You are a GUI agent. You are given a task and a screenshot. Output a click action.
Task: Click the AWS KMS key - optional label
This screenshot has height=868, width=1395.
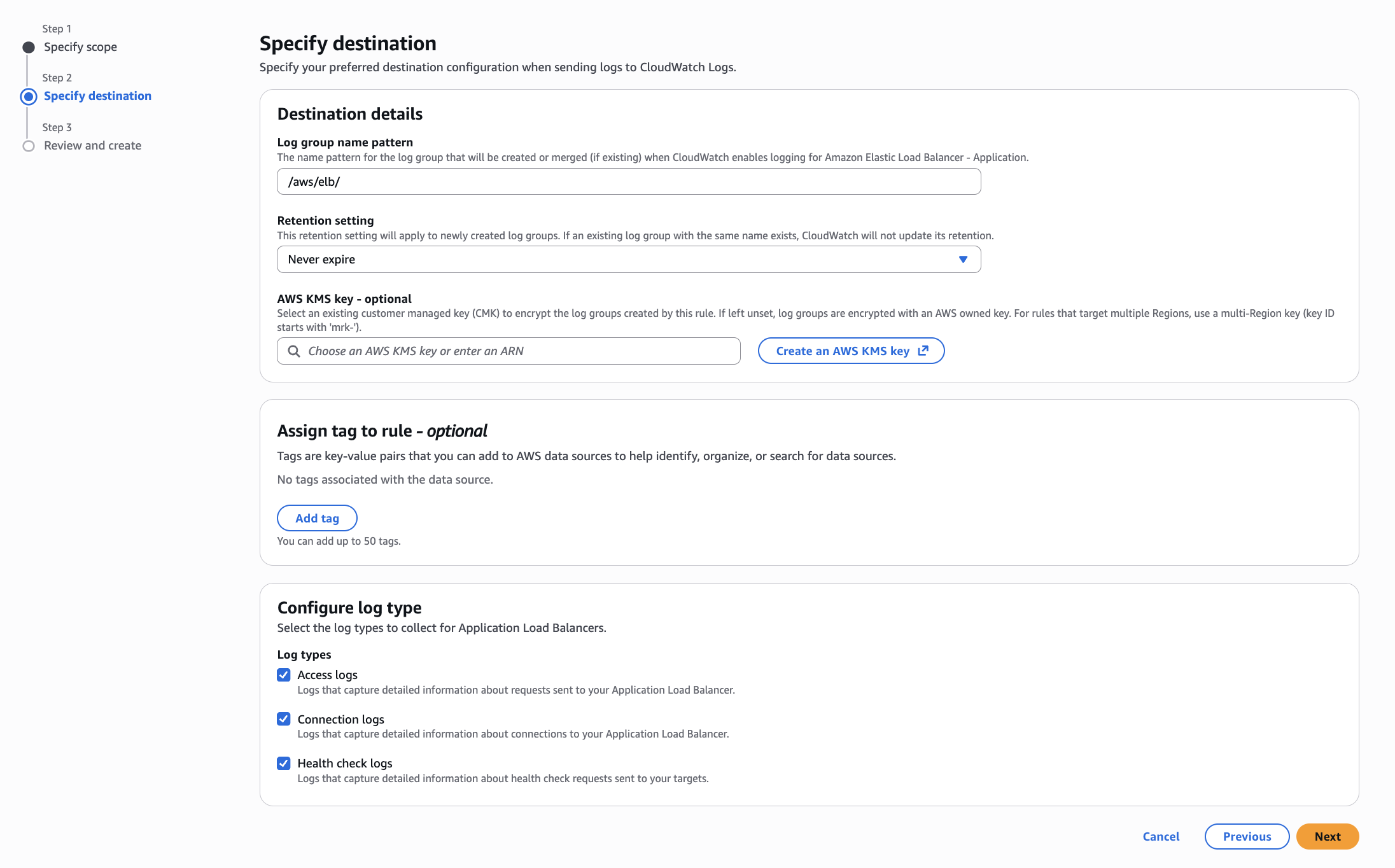[x=344, y=298]
